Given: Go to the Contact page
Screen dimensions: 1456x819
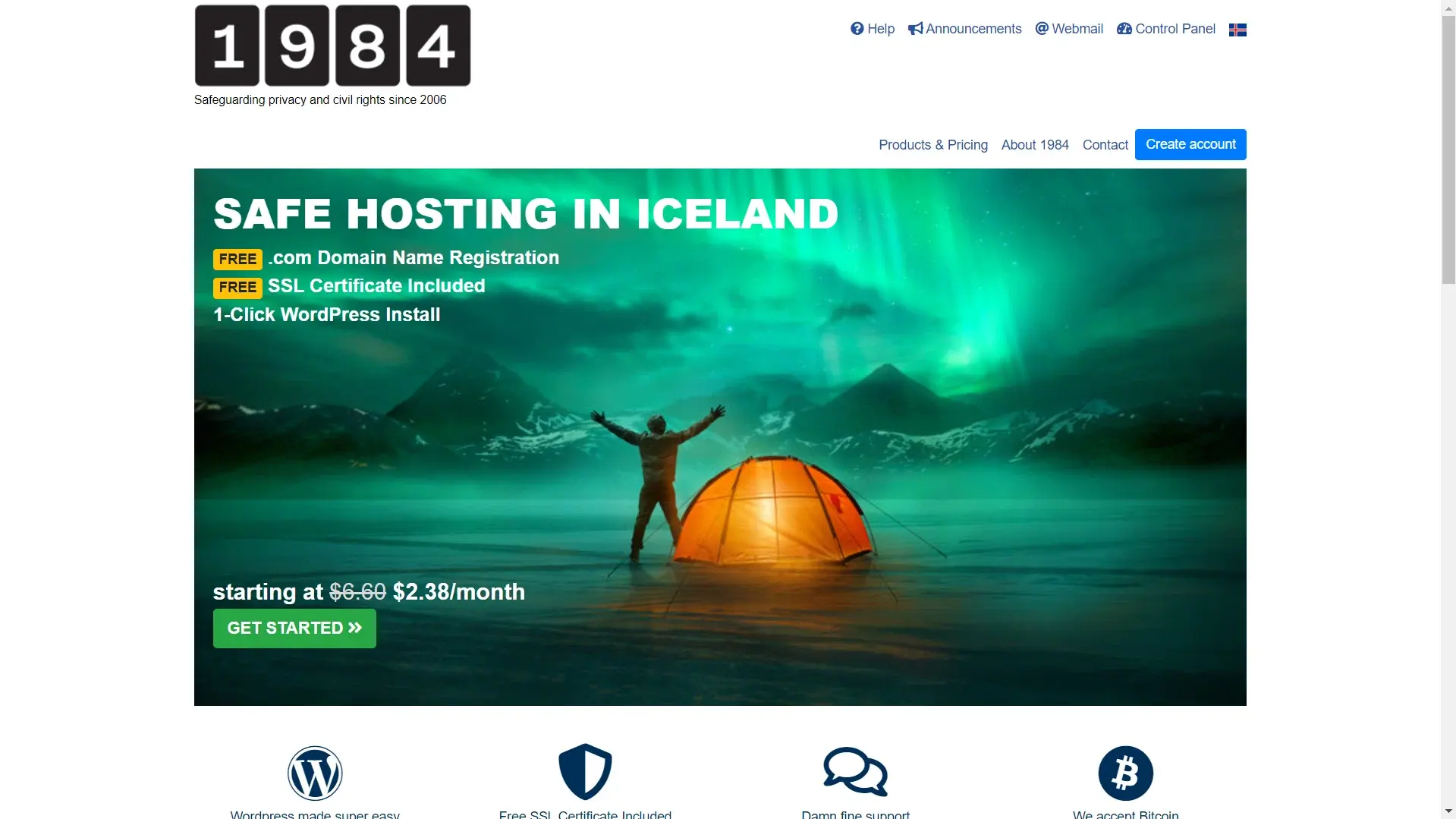Looking at the screenshot, I should click(1105, 145).
